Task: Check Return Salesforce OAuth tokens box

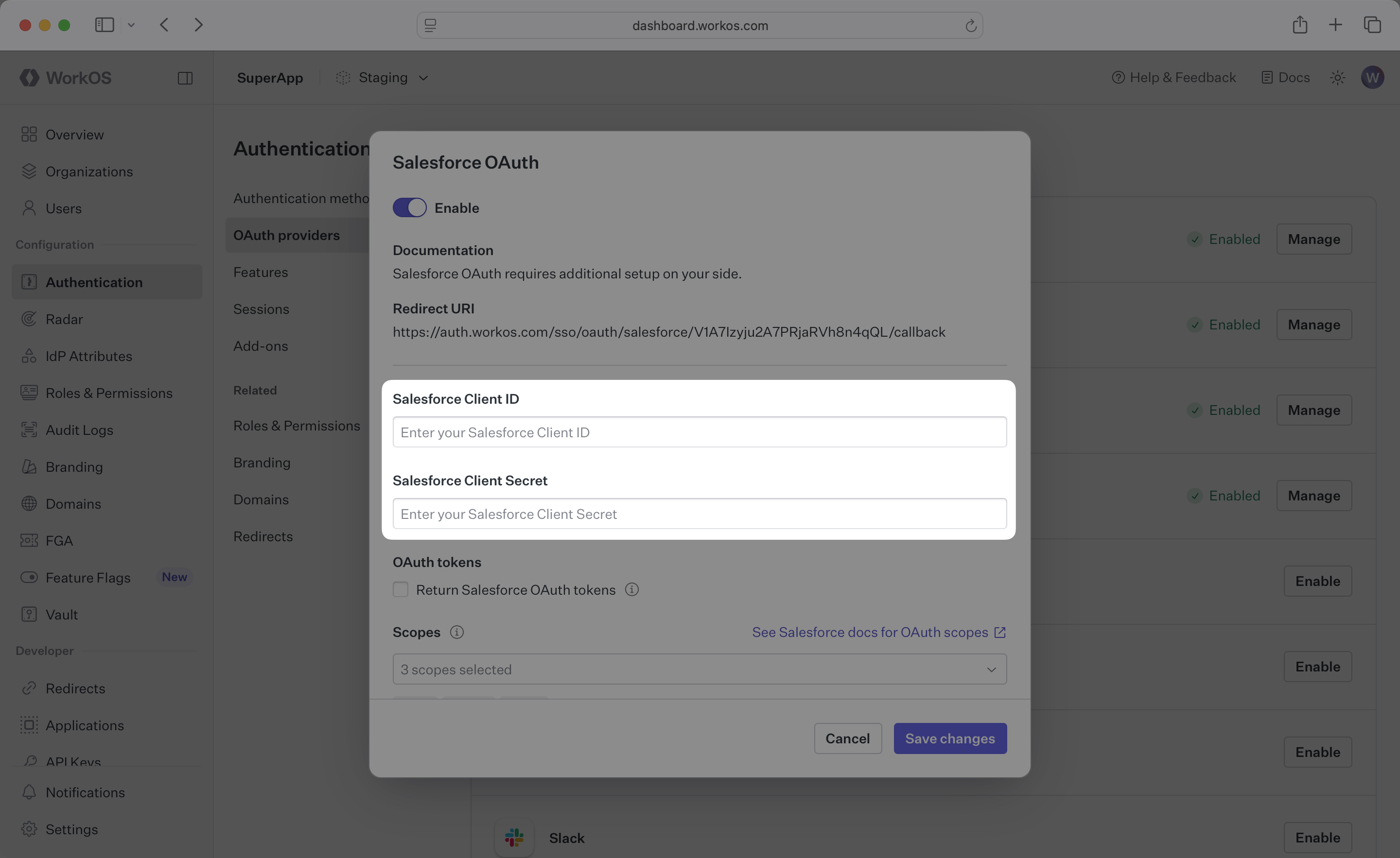Action: [x=401, y=589]
